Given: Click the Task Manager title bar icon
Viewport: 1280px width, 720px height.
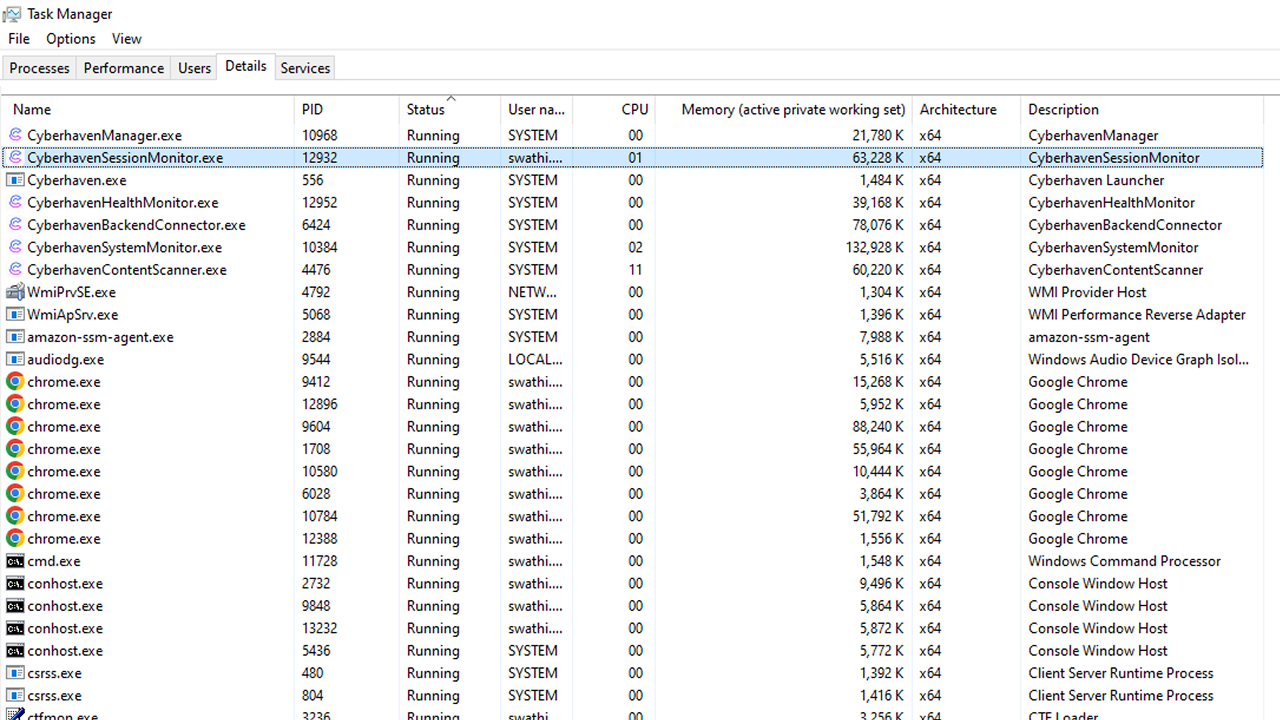Looking at the screenshot, I should 14,14.
